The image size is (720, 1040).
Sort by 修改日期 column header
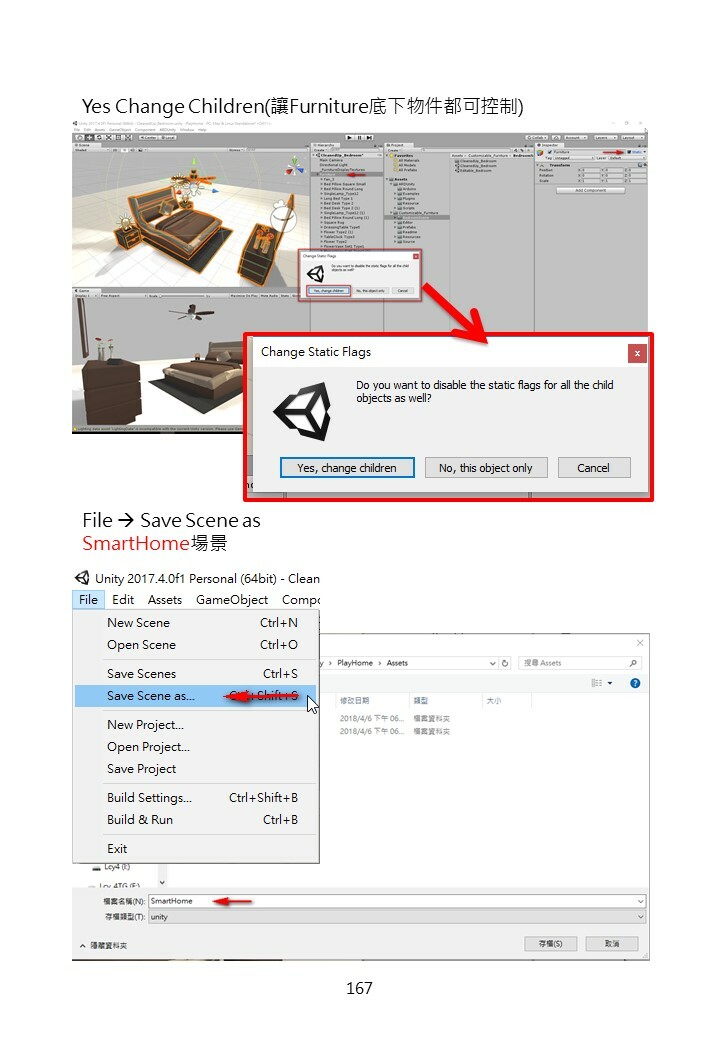point(355,700)
